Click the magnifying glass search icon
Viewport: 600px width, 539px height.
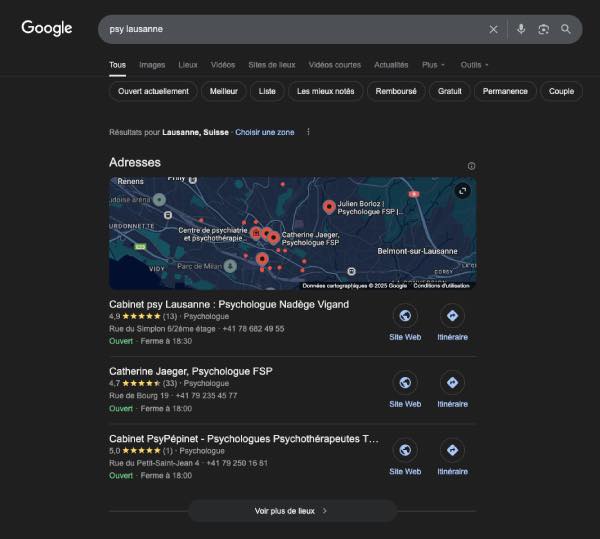pyautogui.click(x=566, y=29)
